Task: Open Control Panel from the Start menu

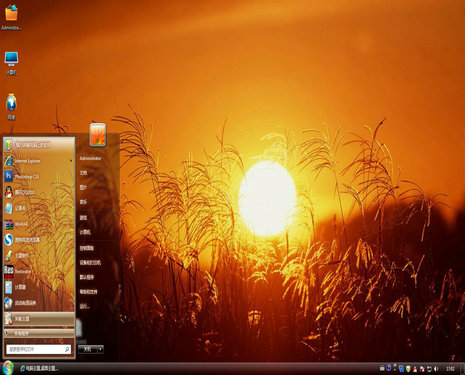Action: pos(87,248)
